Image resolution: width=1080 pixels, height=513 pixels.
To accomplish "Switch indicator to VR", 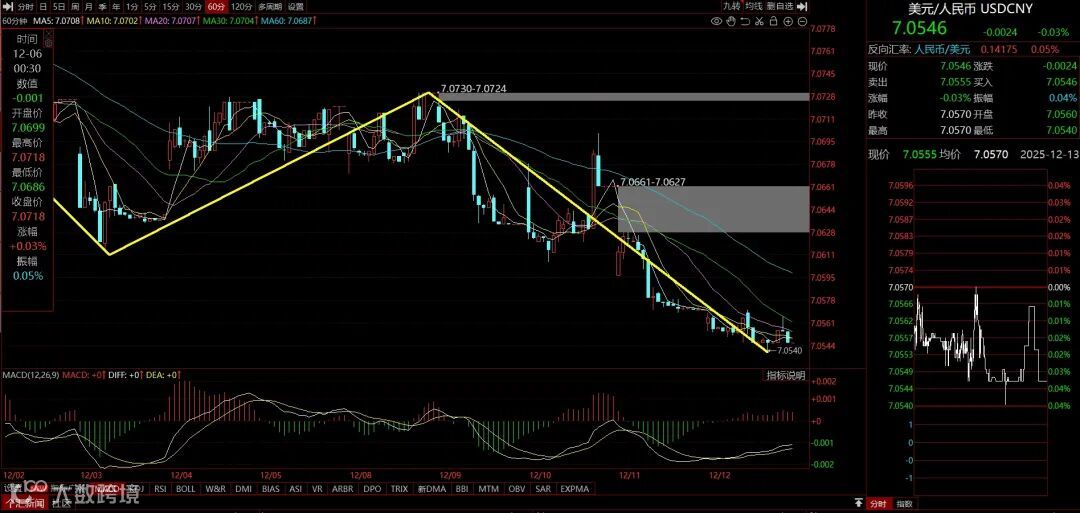I will click(x=317, y=489).
